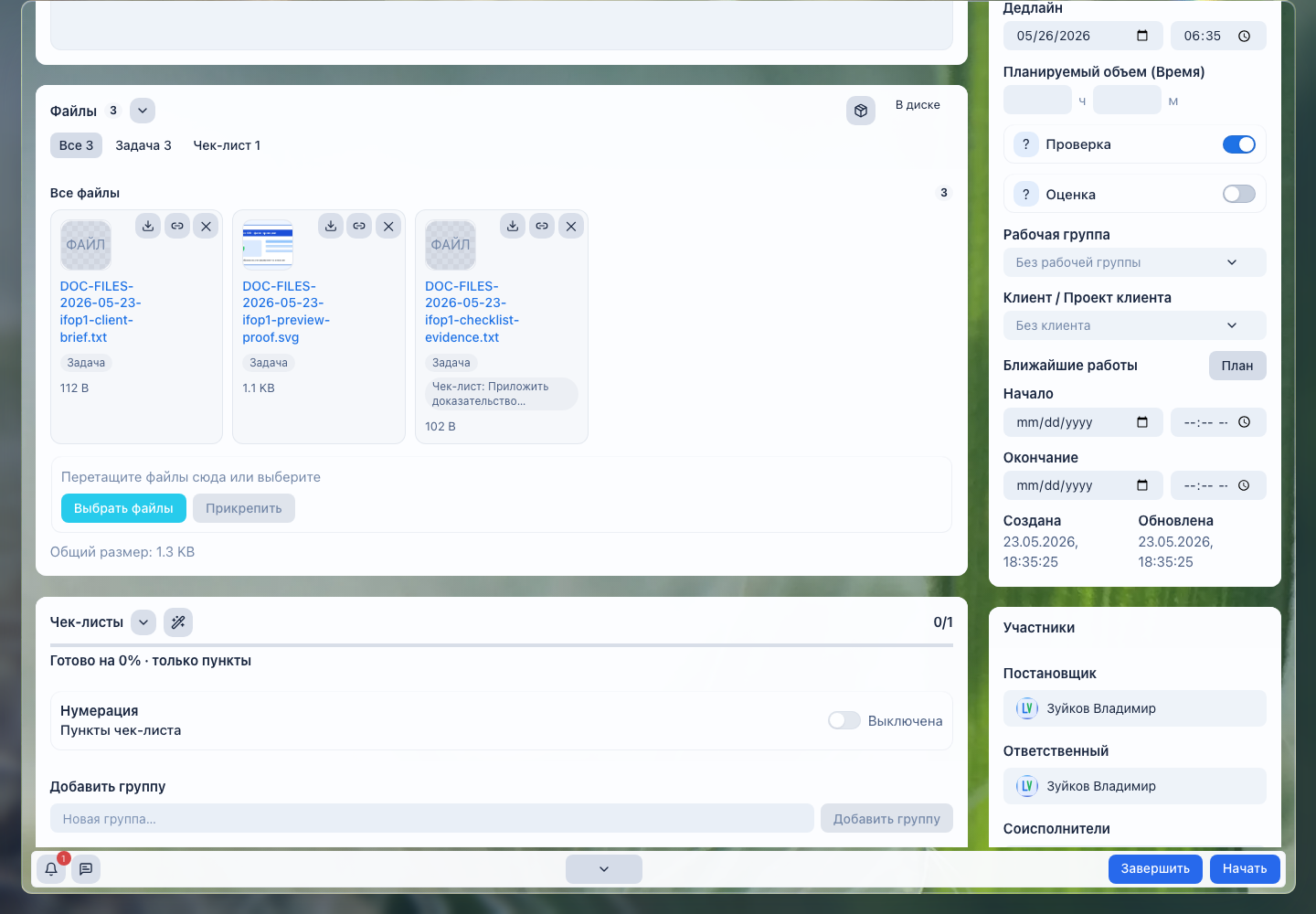Open the DOC-FILES-2026-05-23-ifop1-client-brief.txt link

[x=101, y=312]
